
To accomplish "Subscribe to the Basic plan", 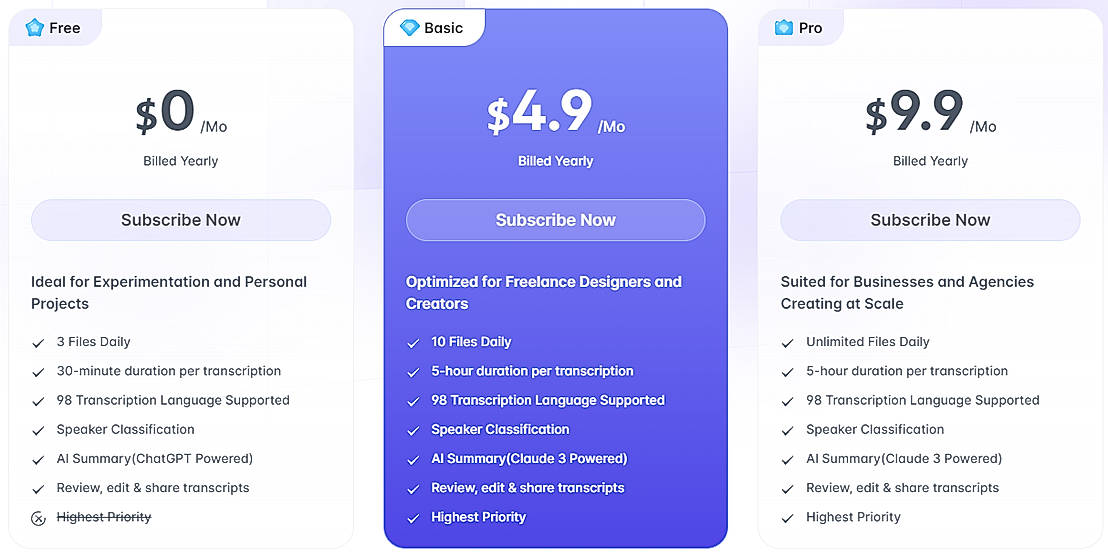I will [x=555, y=220].
